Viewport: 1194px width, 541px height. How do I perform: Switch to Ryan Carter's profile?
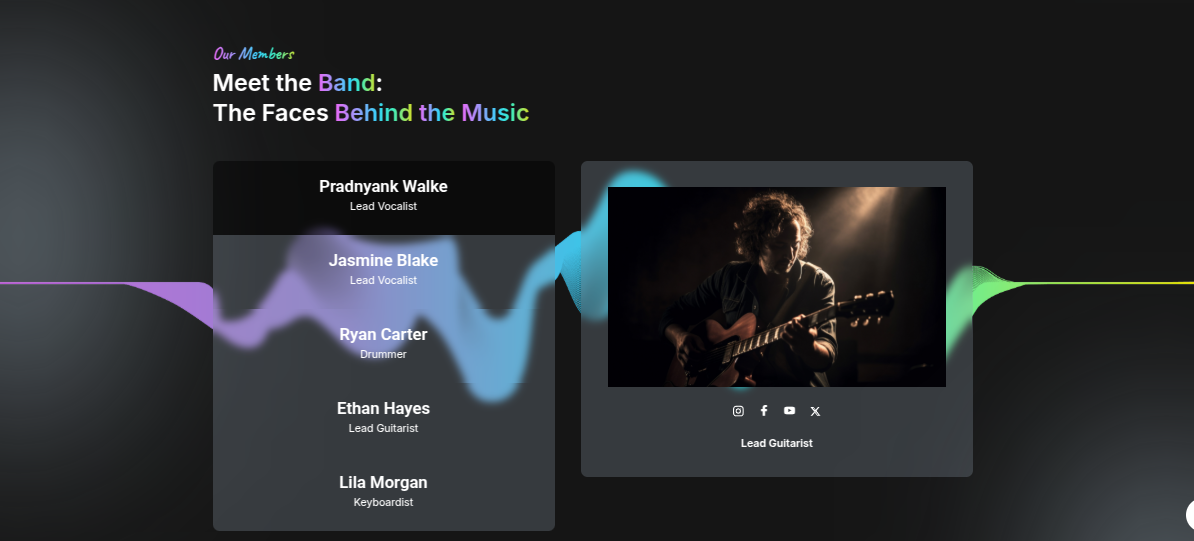pos(384,346)
